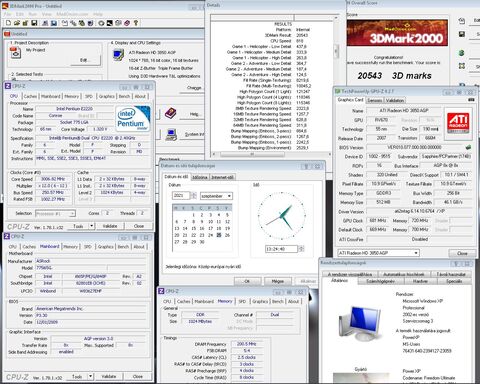Select the Időzóna tab in date dialog
The width and height of the screenshot is (480, 384).
click(200, 177)
